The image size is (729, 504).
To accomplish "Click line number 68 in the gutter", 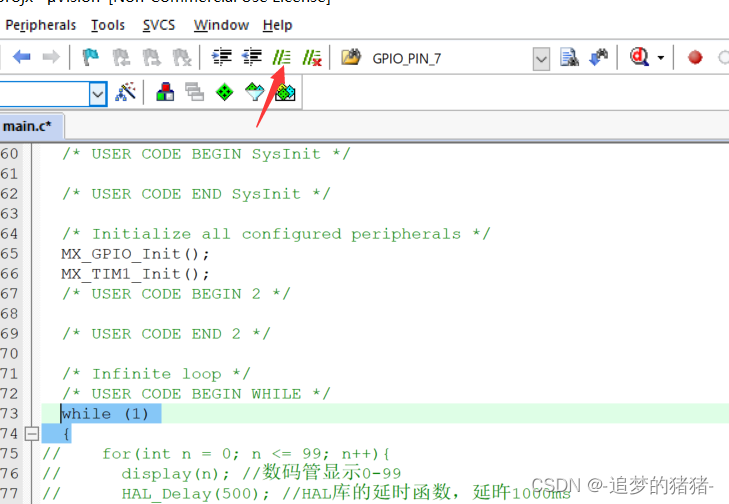I will click(x=9, y=314).
